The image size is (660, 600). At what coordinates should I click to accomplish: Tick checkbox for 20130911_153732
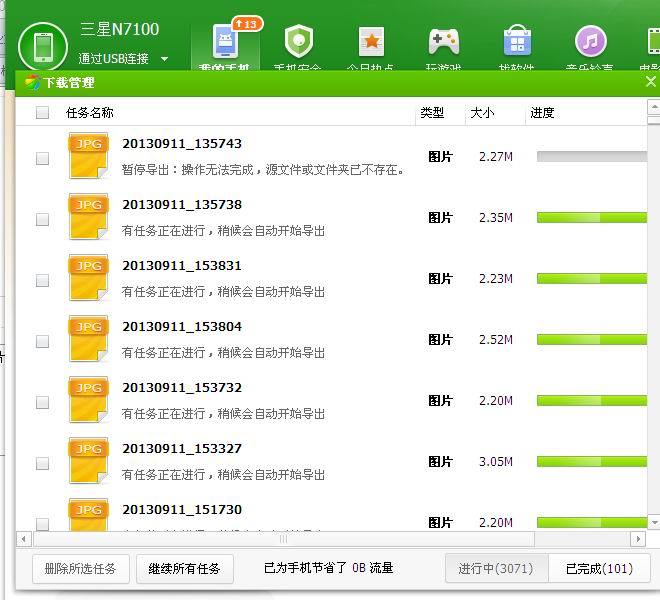43,403
